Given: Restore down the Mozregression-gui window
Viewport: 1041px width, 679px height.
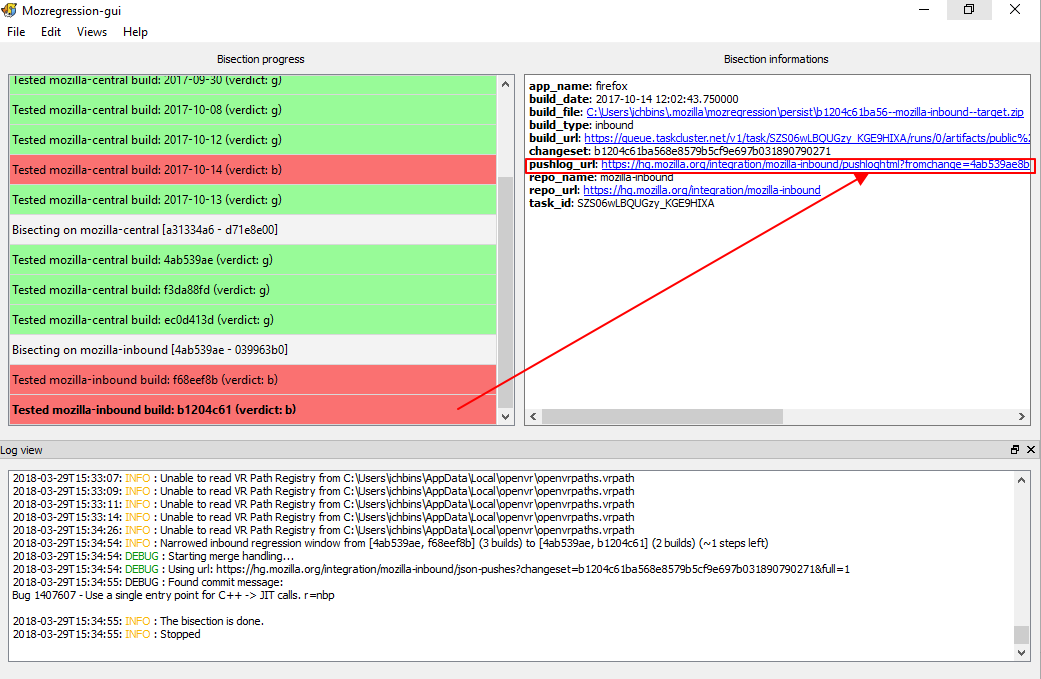Looking at the screenshot, I should 969,10.
